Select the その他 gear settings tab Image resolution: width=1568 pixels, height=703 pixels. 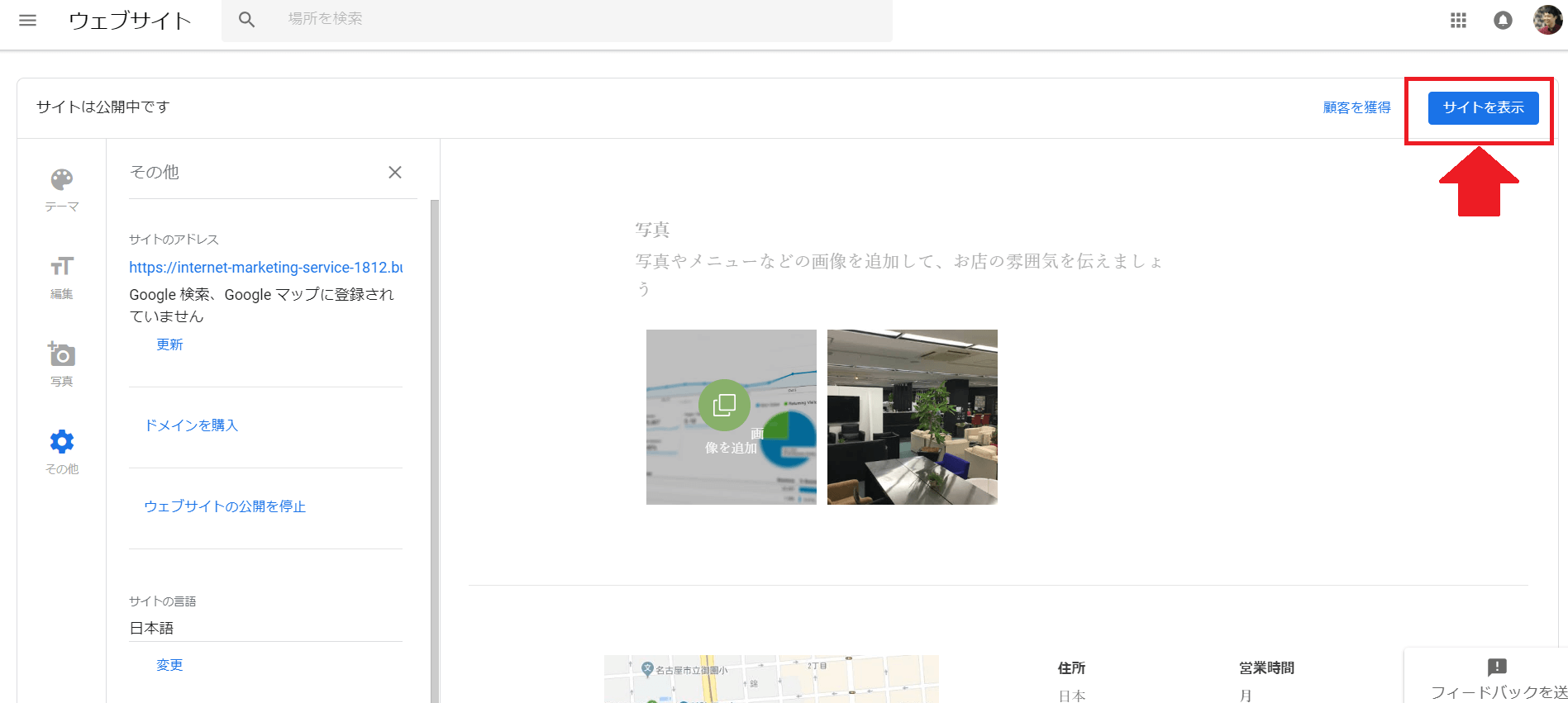62,452
